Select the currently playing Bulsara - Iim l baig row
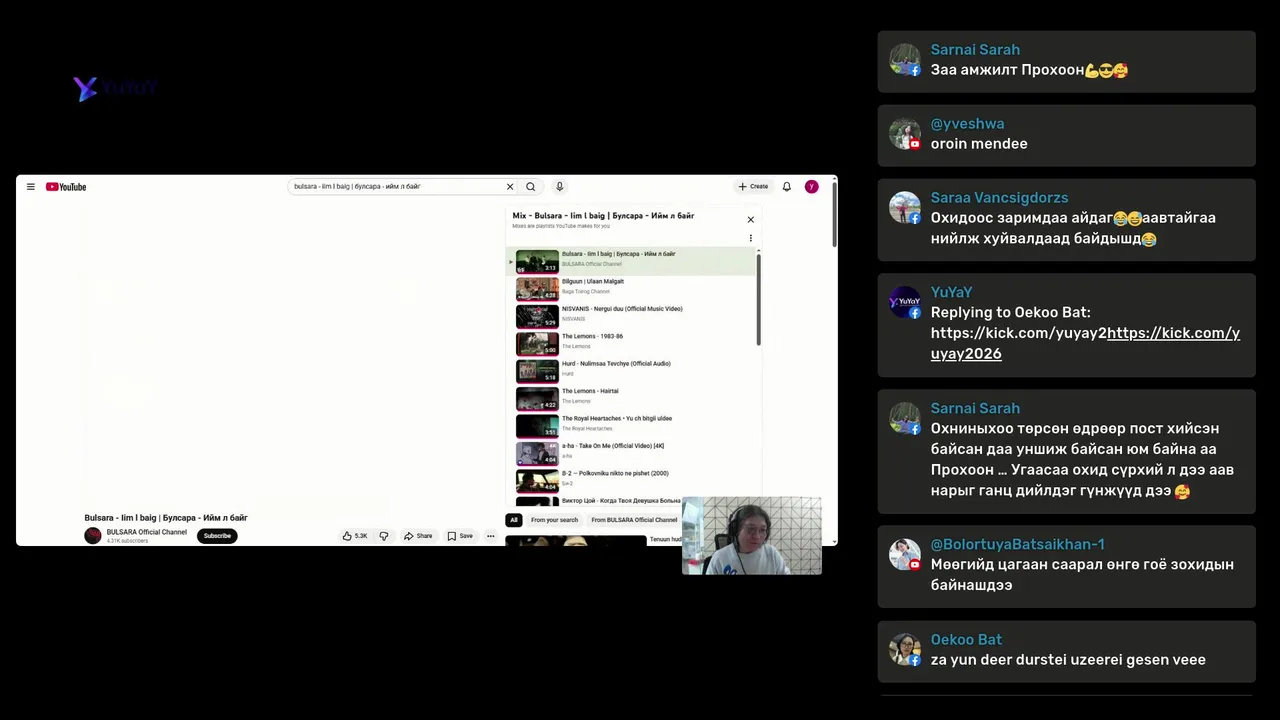Viewport: 1280px width, 720px height. click(631, 261)
